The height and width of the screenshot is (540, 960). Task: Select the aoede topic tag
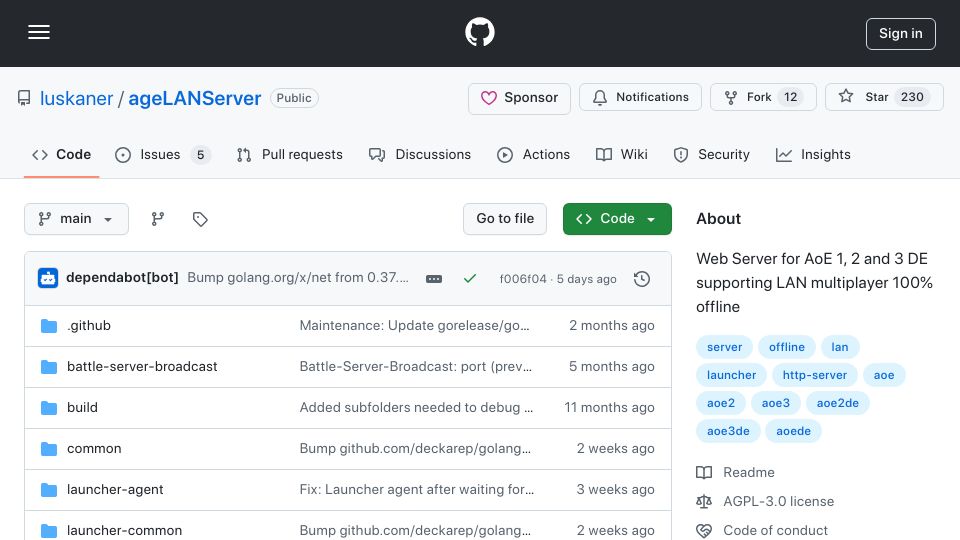pos(793,432)
